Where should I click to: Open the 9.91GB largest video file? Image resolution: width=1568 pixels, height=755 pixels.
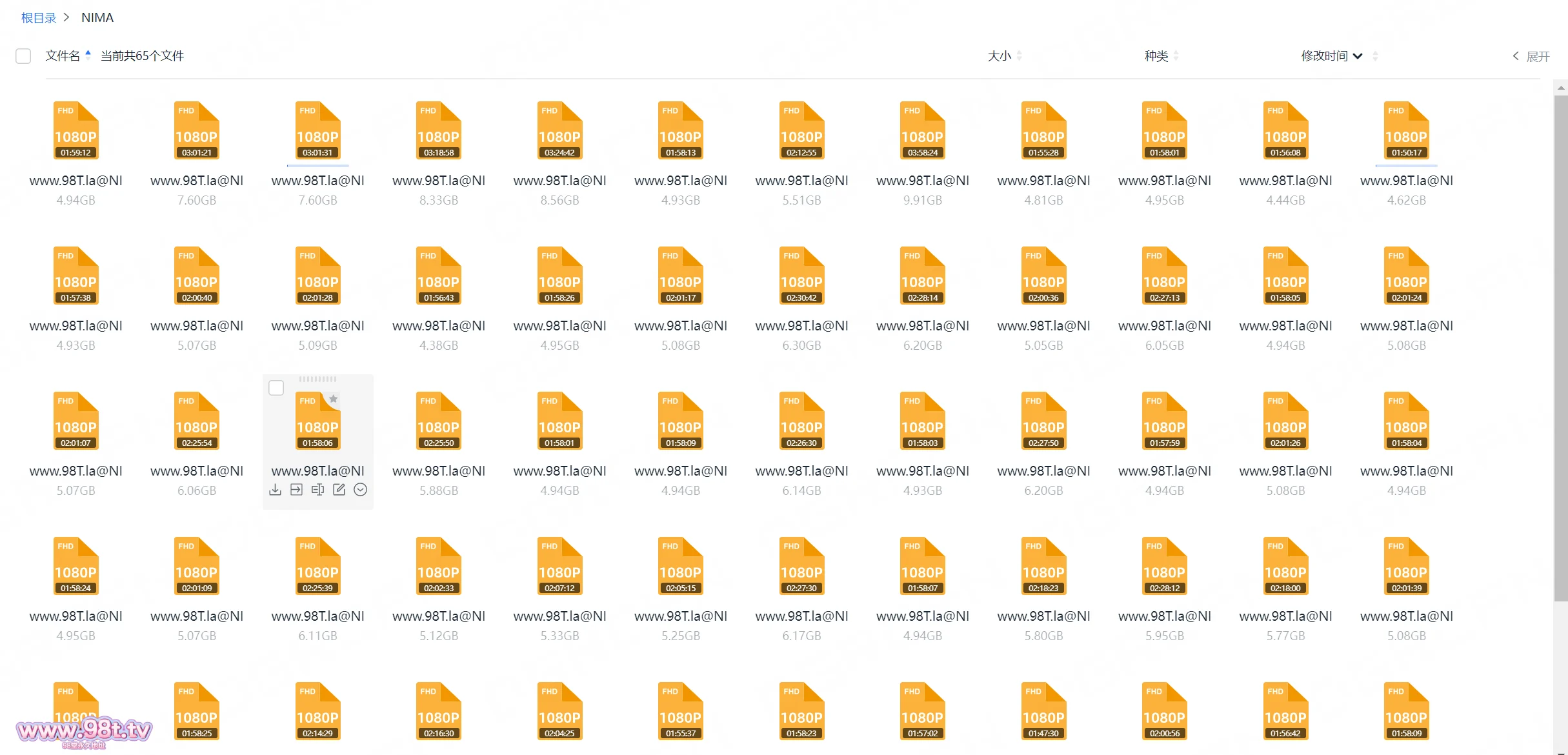pos(922,181)
